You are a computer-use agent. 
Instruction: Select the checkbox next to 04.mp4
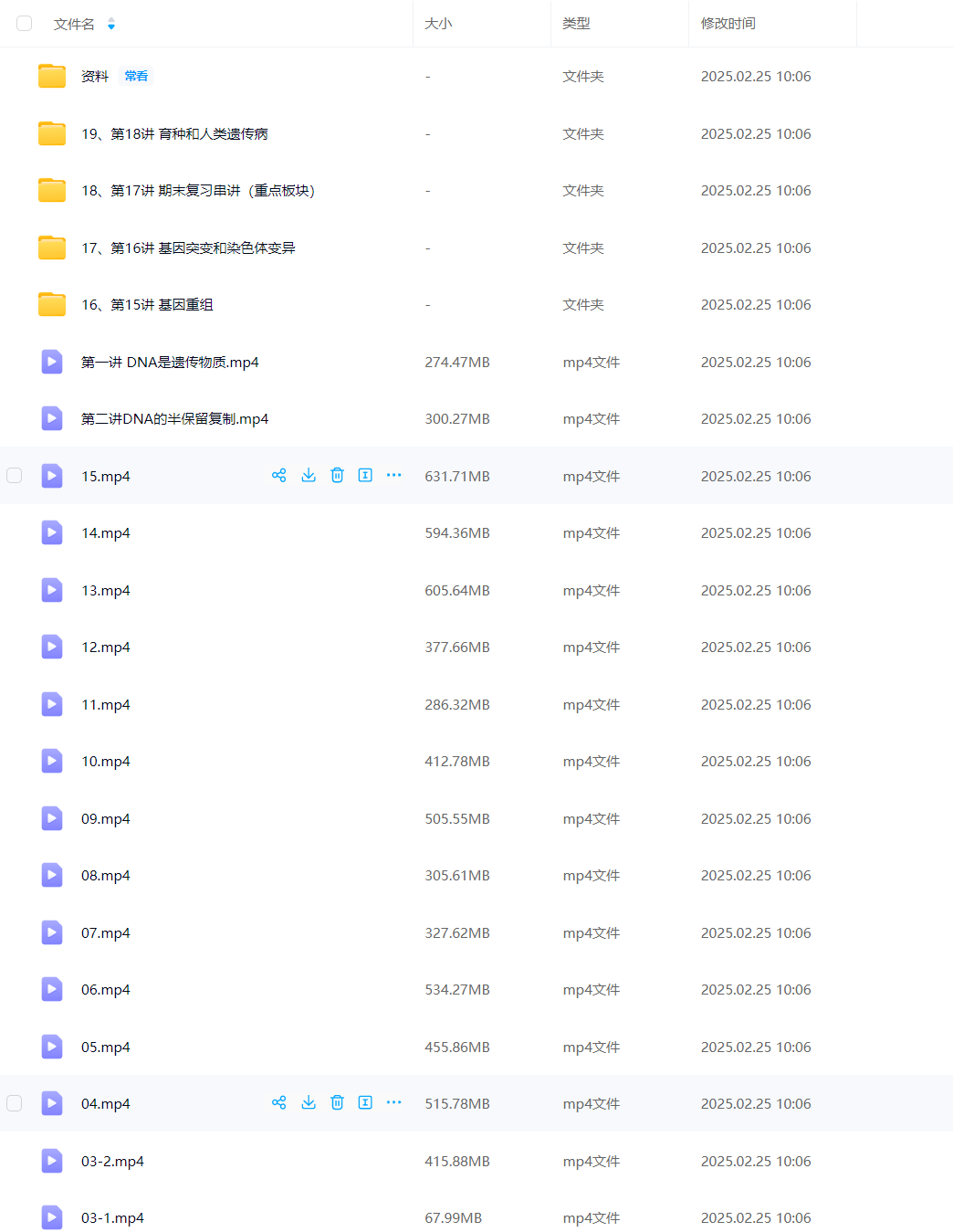click(15, 1103)
